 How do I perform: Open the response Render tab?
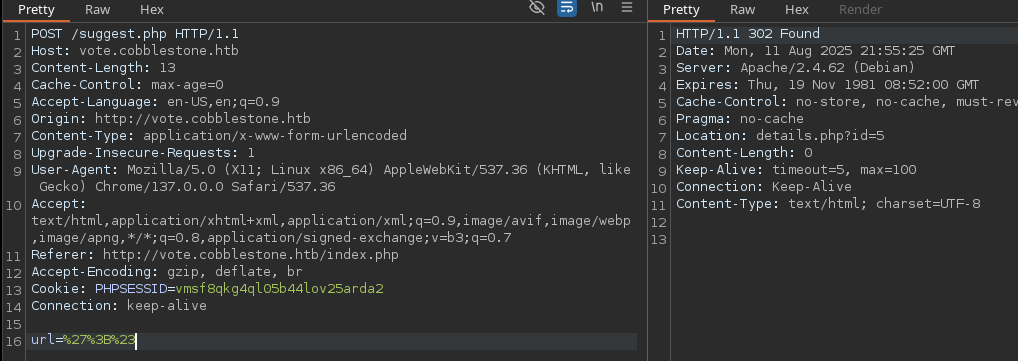tap(860, 10)
